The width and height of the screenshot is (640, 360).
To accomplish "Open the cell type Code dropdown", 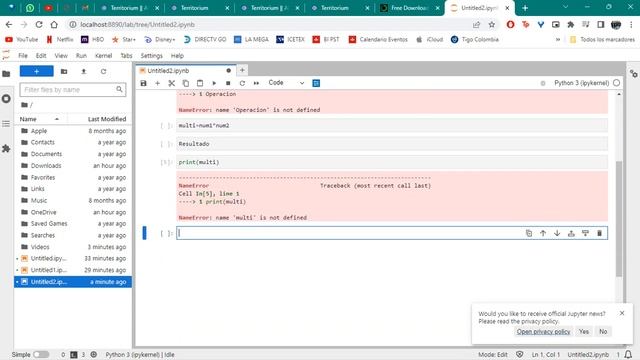I will (x=286, y=83).
